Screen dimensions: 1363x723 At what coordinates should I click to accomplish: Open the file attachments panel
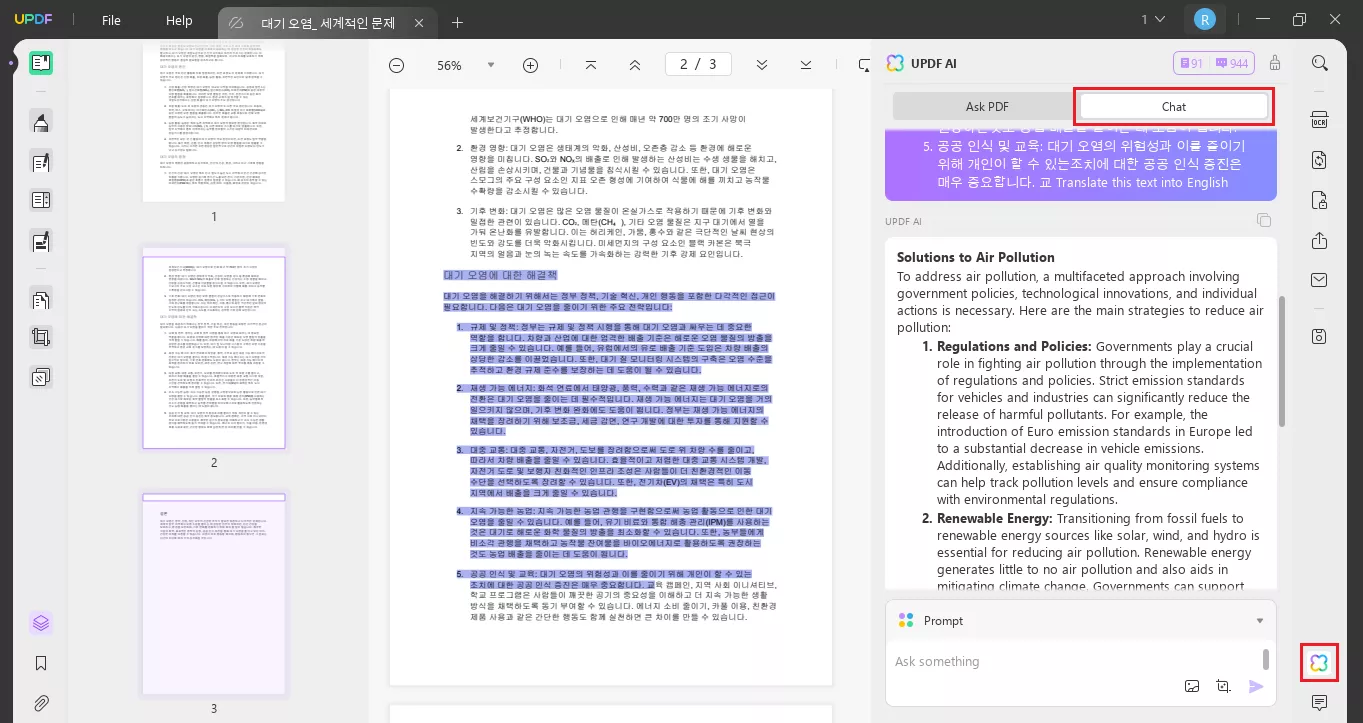(41, 703)
